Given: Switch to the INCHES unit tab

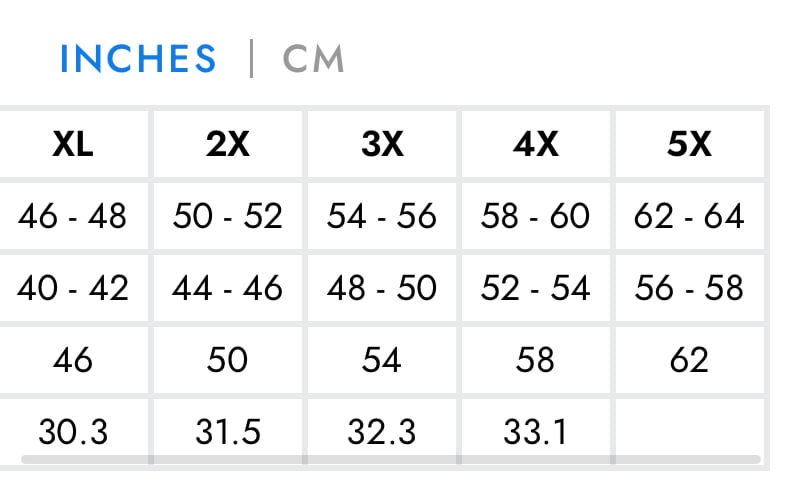Looking at the screenshot, I should point(138,59).
